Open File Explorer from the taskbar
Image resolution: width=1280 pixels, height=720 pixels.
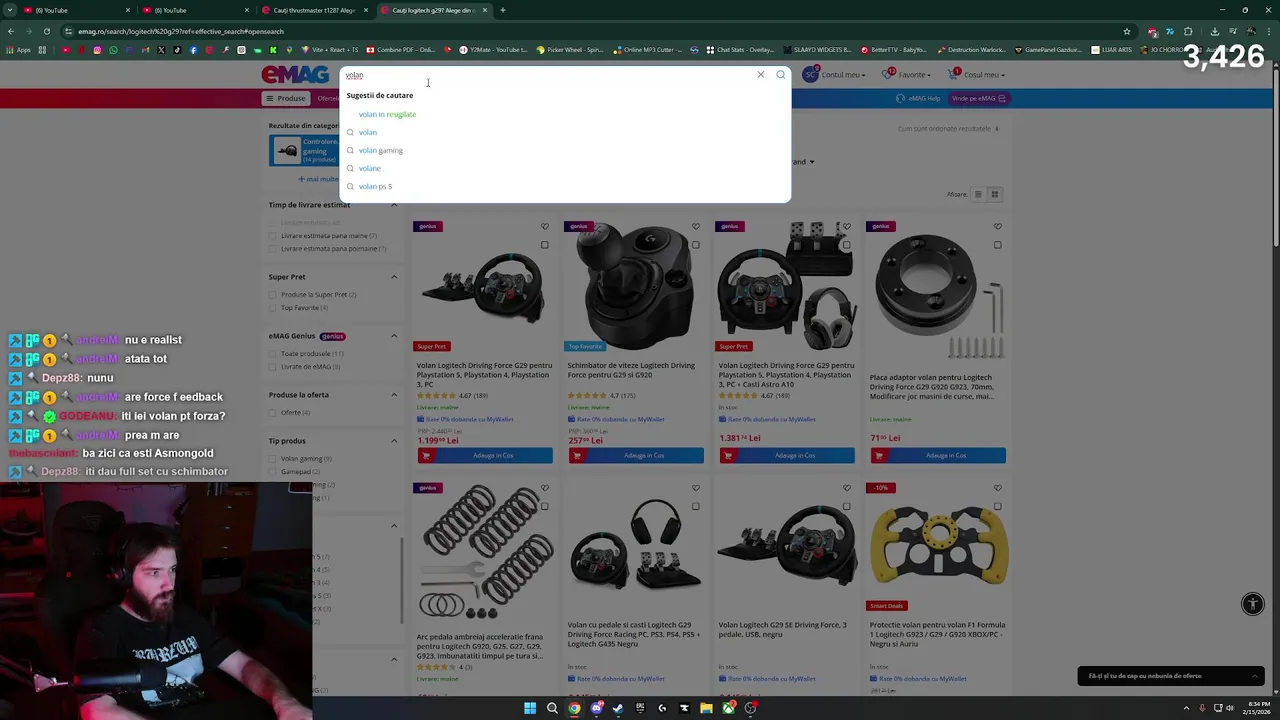706,708
